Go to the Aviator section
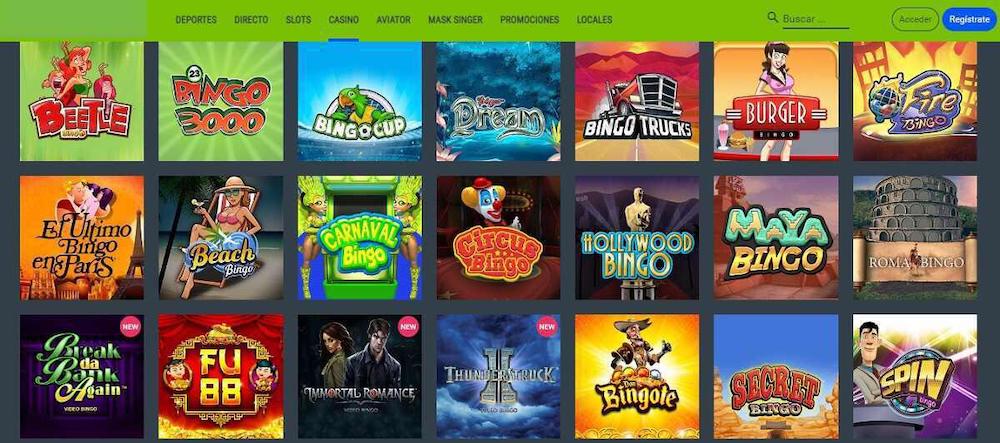The width and height of the screenshot is (1000, 443). coord(393,20)
